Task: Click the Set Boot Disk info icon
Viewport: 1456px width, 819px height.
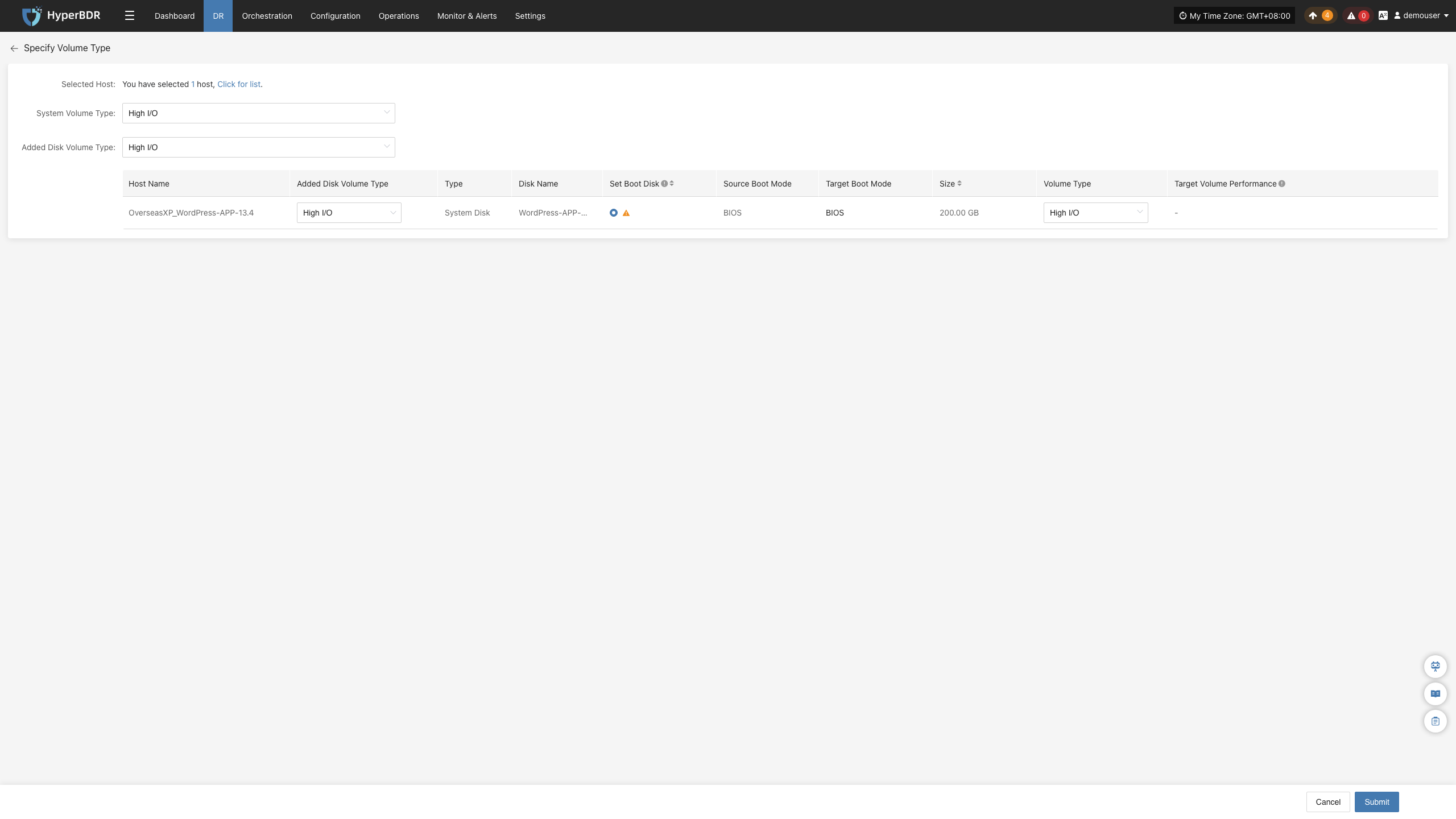Action: point(664,184)
